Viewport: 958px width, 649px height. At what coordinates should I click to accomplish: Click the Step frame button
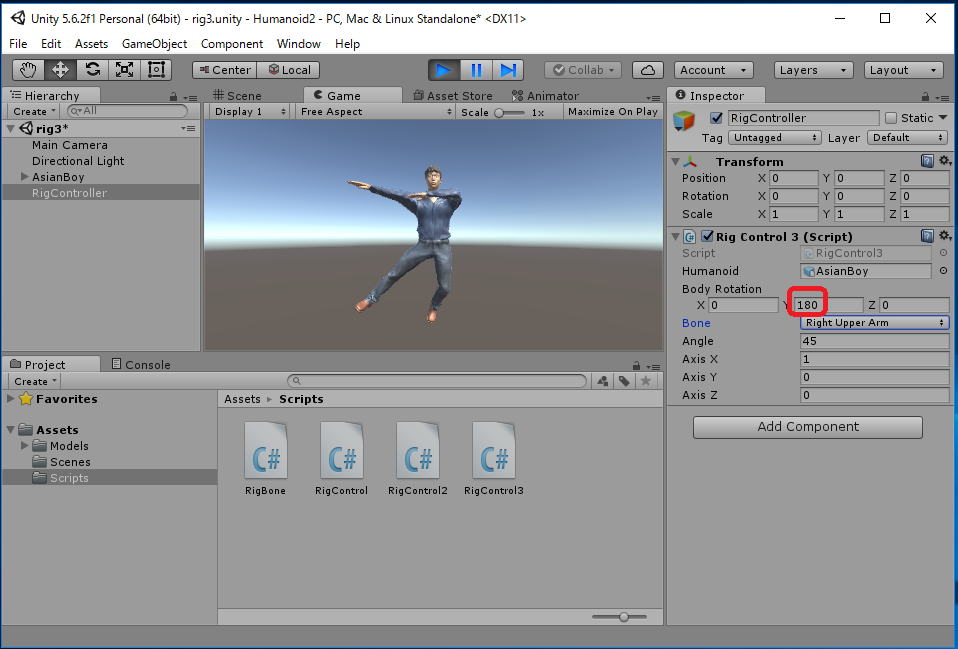pos(508,70)
